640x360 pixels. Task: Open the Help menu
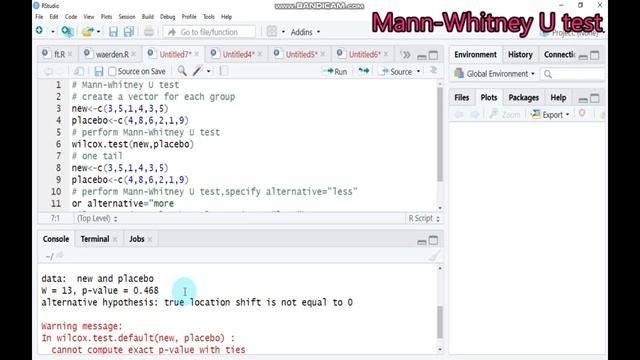point(227,17)
